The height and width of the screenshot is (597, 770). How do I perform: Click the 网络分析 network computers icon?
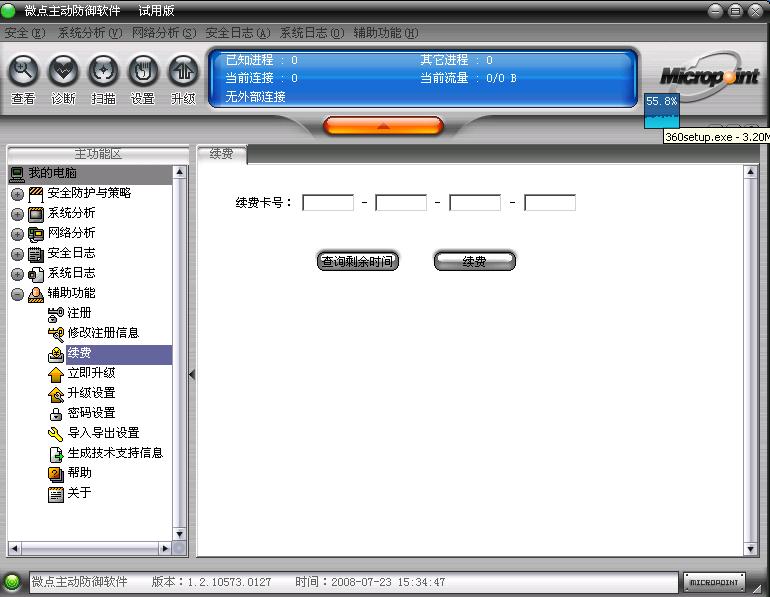[x=36, y=235]
